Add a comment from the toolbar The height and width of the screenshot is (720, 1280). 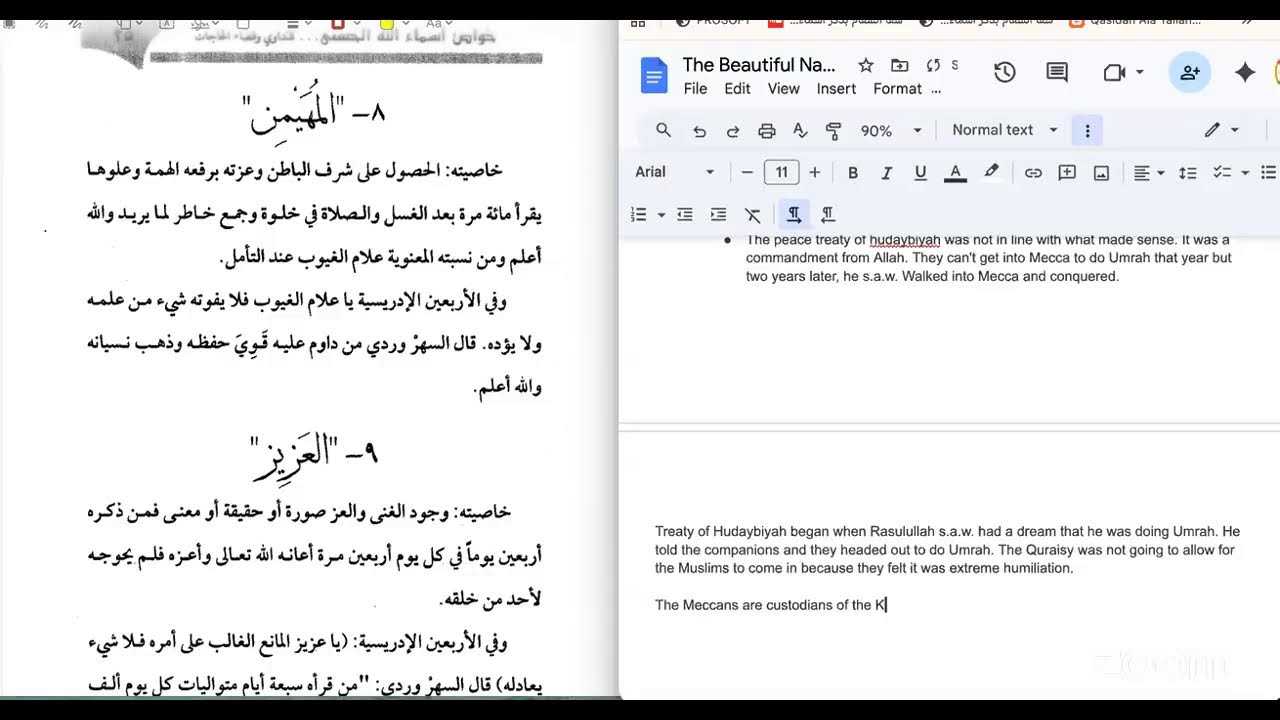1067,172
